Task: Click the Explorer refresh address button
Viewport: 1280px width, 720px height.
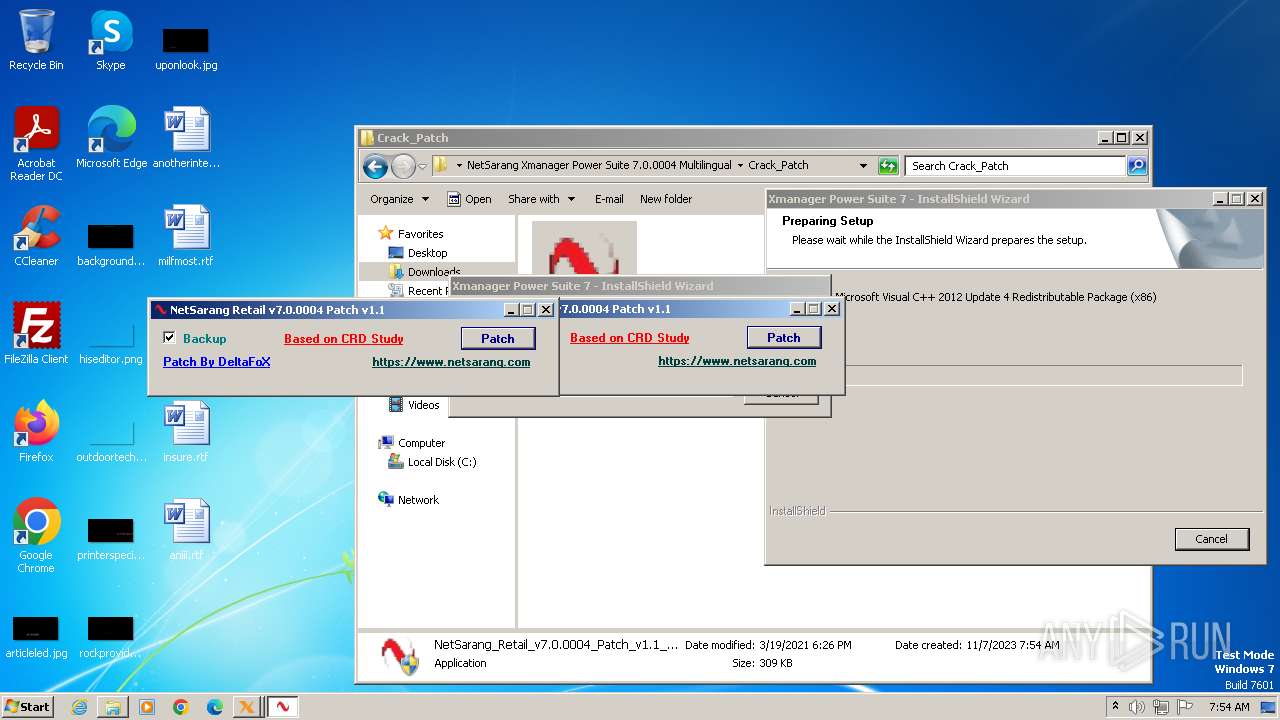Action: 888,166
